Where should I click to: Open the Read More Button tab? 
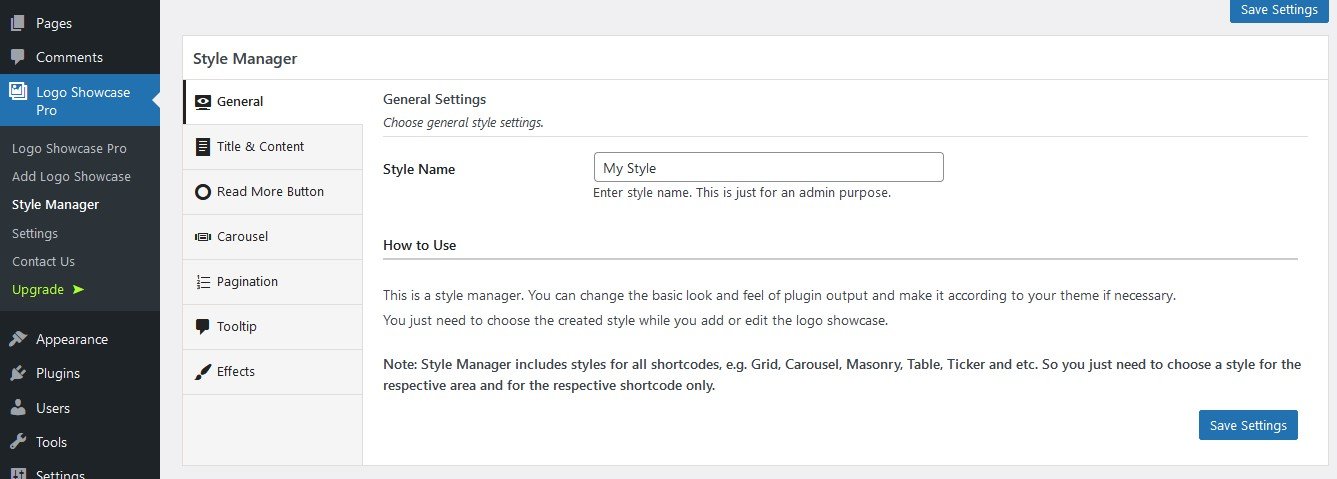[273, 191]
